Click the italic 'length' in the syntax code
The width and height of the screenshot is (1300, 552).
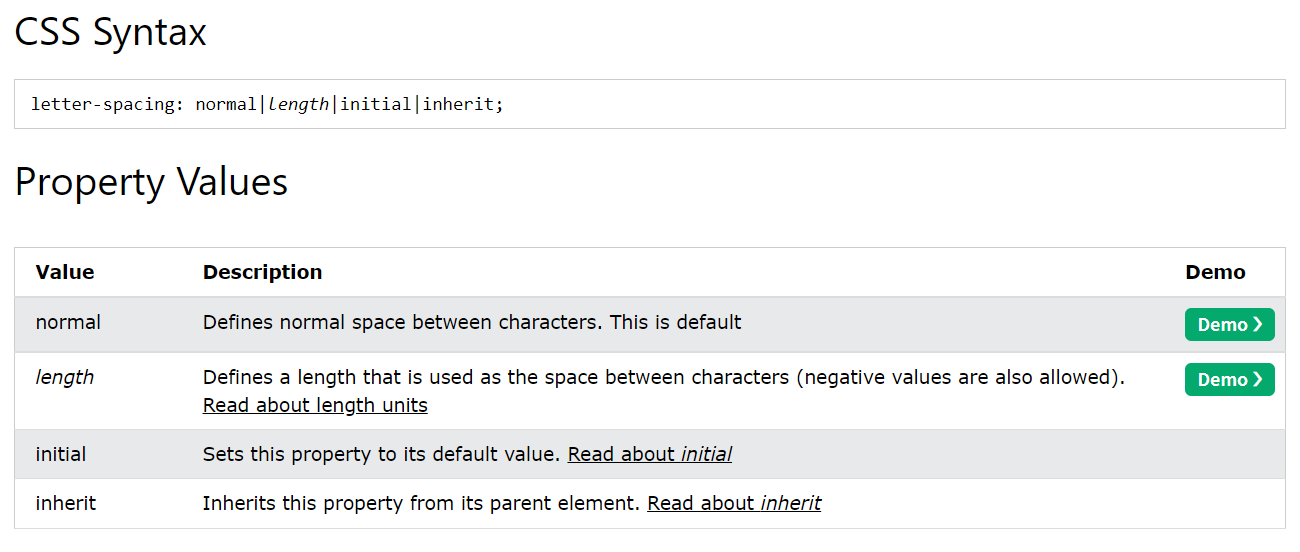pos(298,104)
